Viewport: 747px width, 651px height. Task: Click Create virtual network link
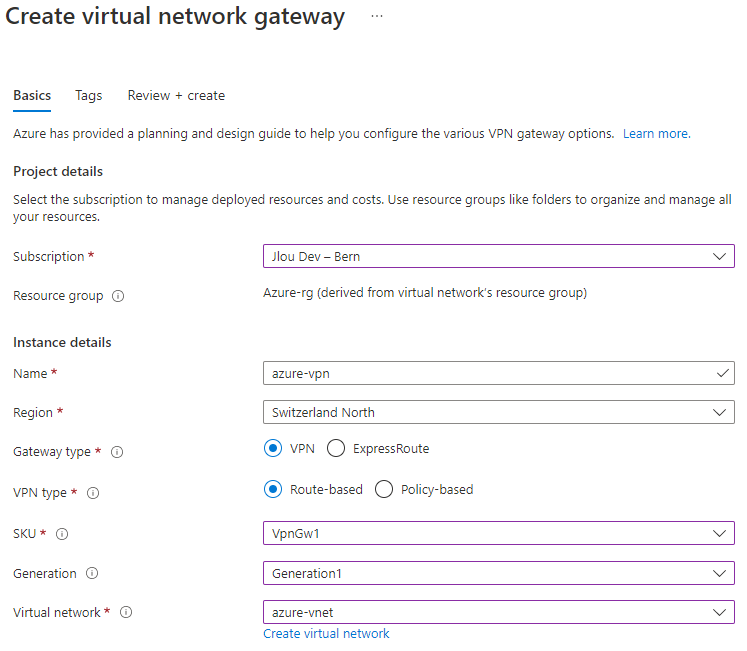tap(326, 634)
